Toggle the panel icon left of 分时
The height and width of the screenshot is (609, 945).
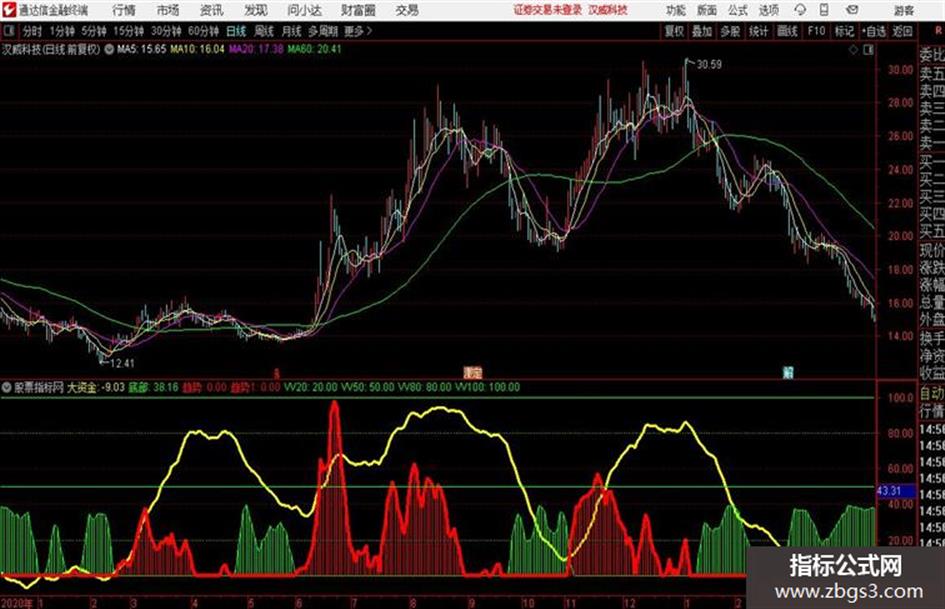click(8, 31)
